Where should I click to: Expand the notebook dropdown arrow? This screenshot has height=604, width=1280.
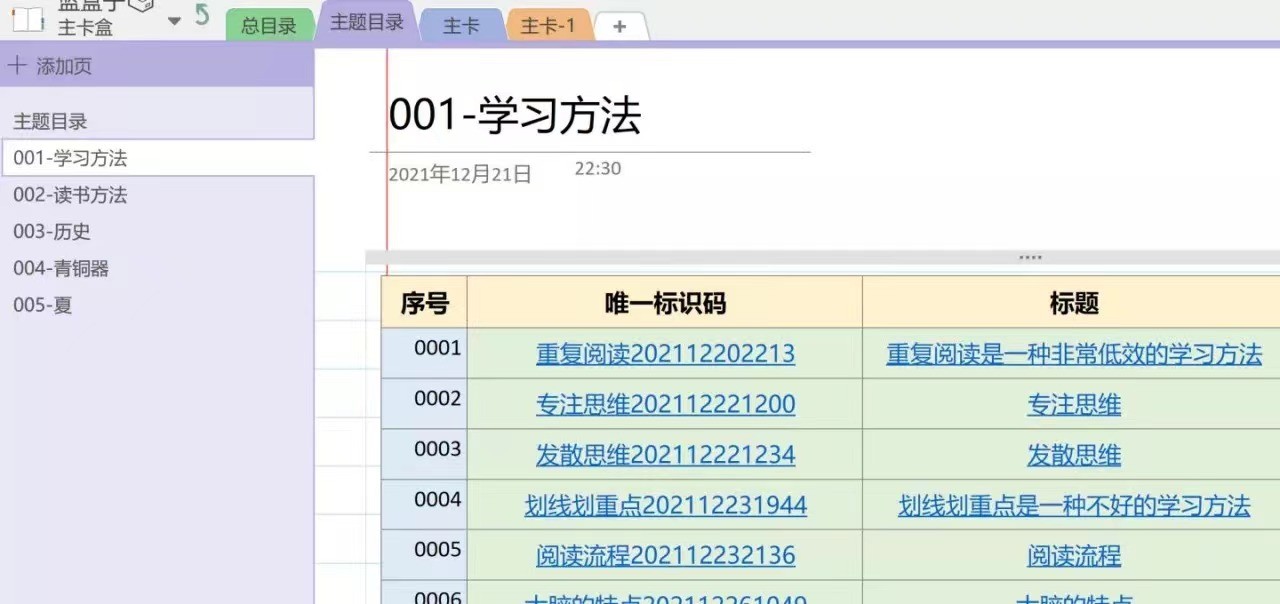pyautogui.click(x=172, y=18)
